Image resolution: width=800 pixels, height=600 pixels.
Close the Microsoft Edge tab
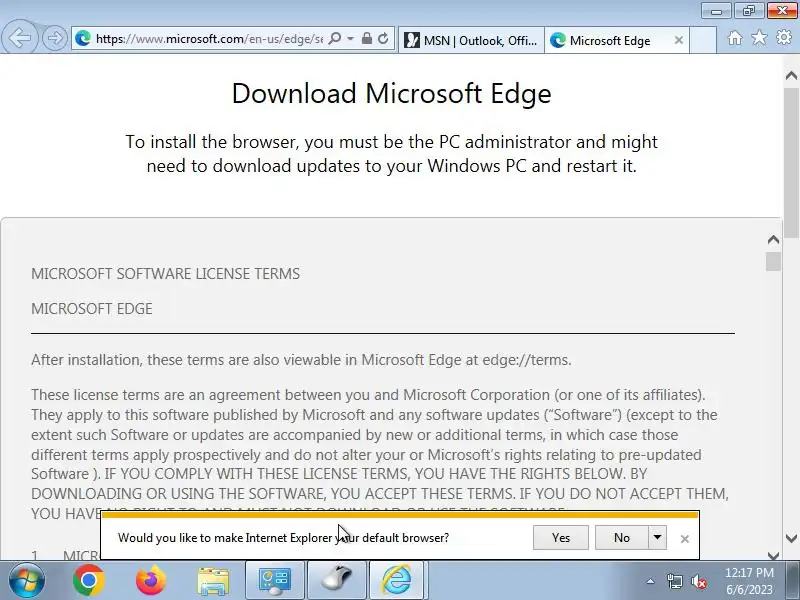679,40
